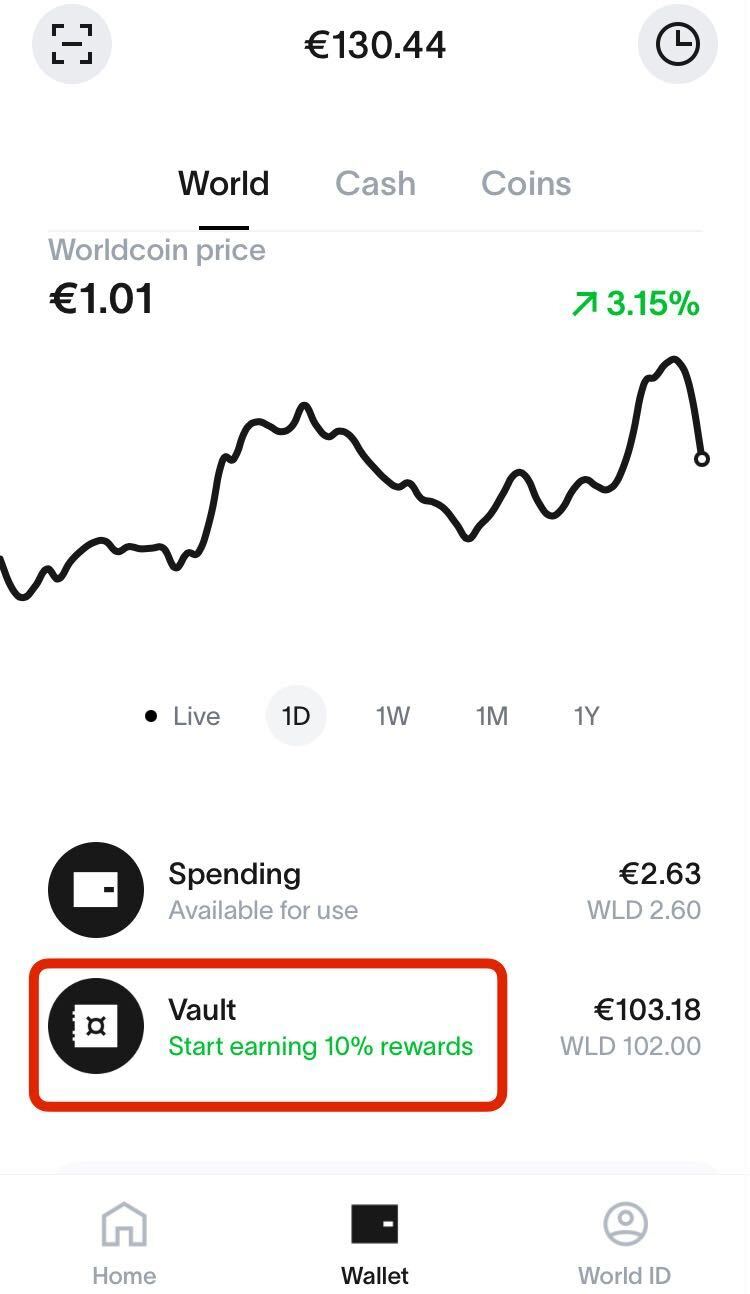The image size is (750, 1294).
Task: Go to Home via house icon
Action: 124,1224
